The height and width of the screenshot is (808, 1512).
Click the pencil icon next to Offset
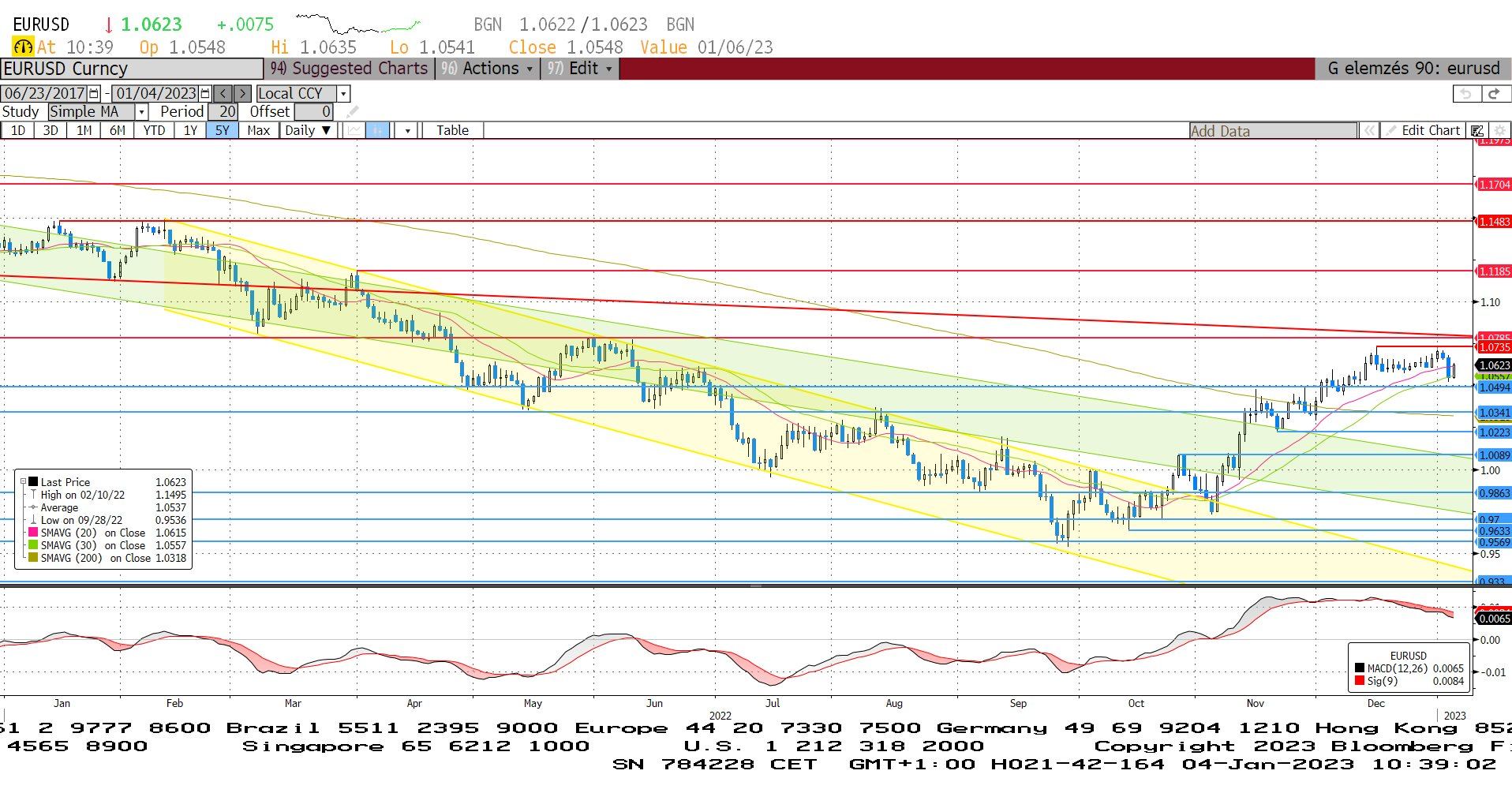pyautogui.click(x=352, y=112)
